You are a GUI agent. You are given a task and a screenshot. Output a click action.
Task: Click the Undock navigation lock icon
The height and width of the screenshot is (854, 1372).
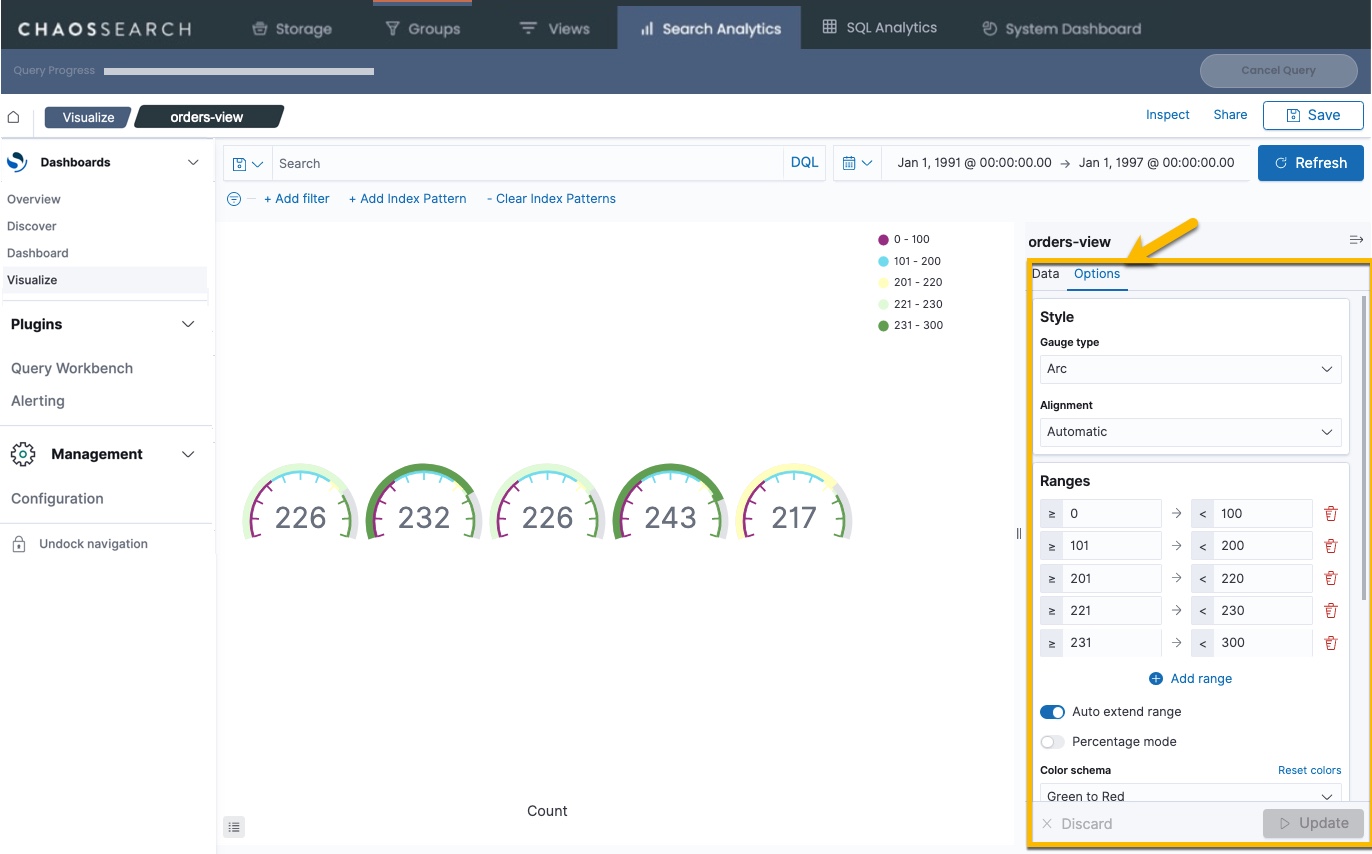tap(18, 544)
